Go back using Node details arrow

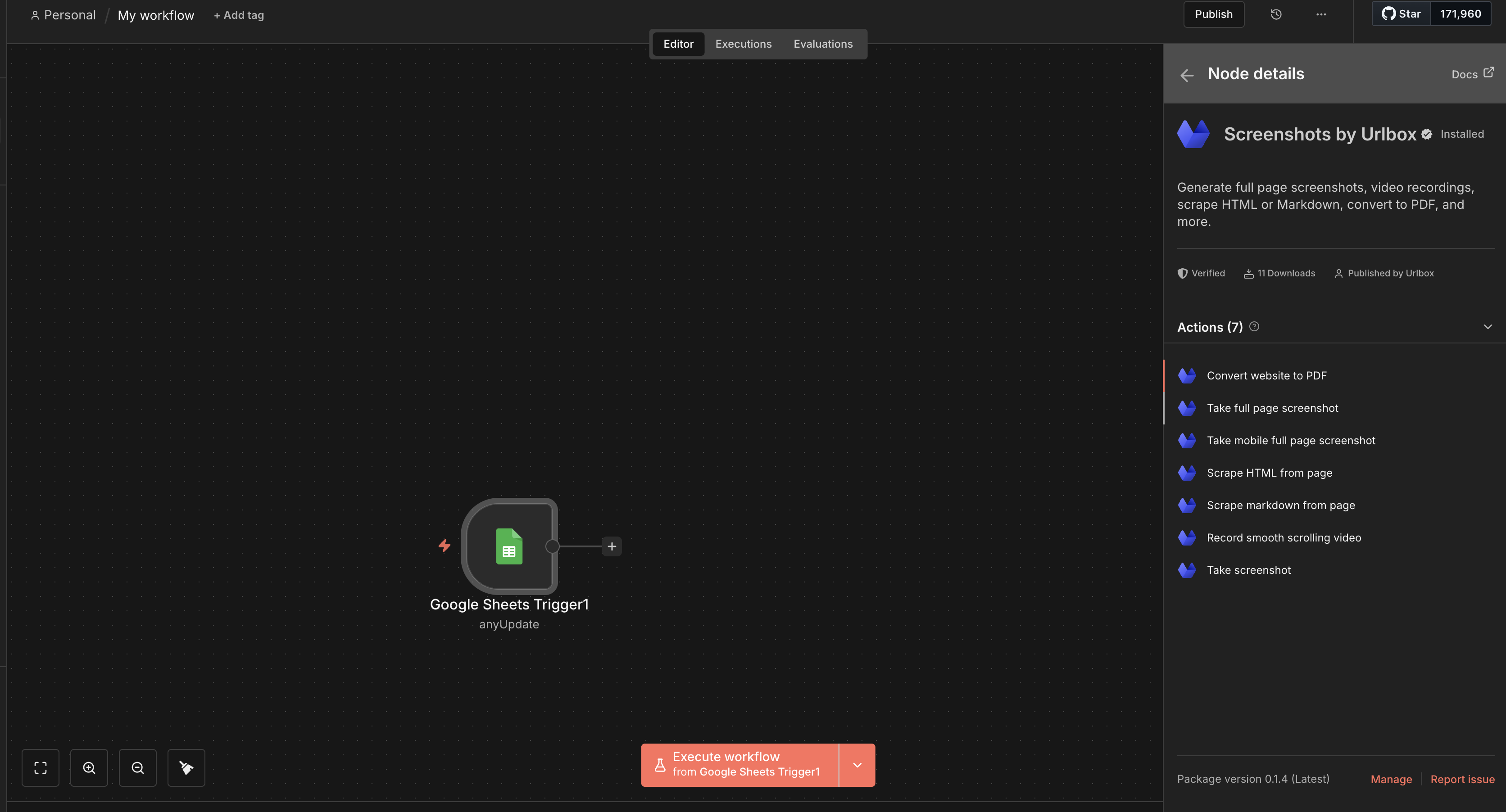(1186, 75)
